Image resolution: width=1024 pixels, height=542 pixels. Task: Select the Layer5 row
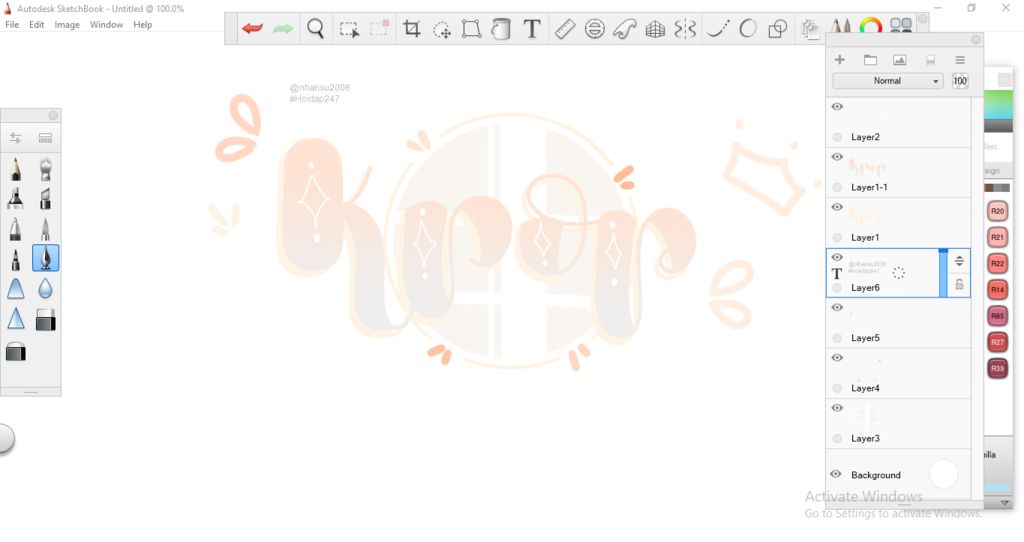899,323
